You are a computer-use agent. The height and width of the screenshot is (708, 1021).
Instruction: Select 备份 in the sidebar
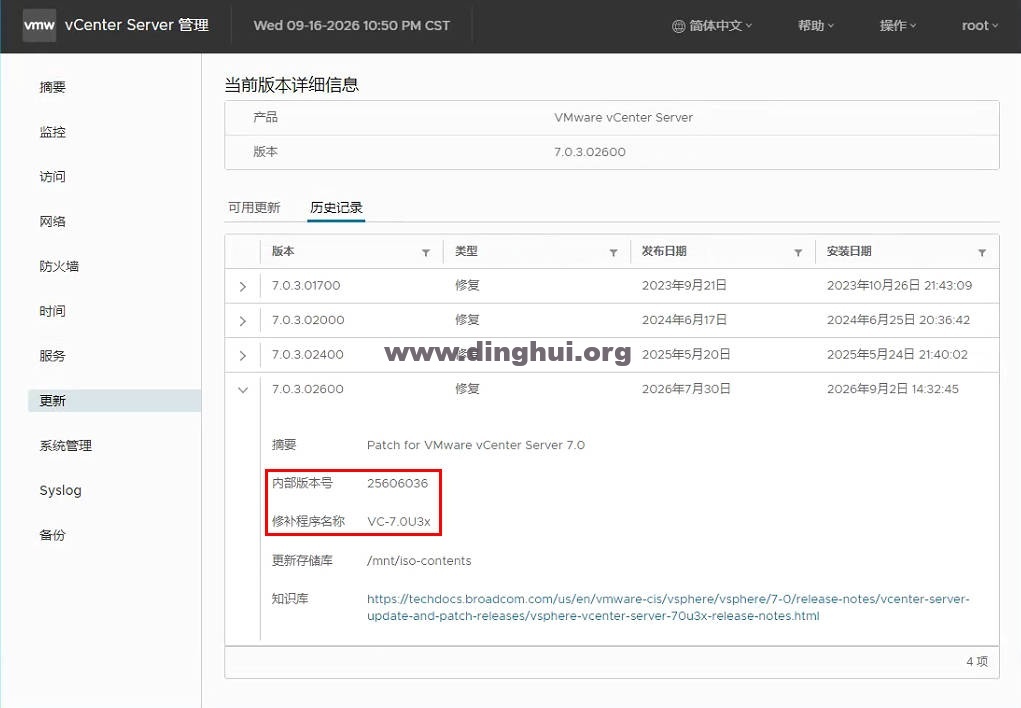[x=52, y=535]
